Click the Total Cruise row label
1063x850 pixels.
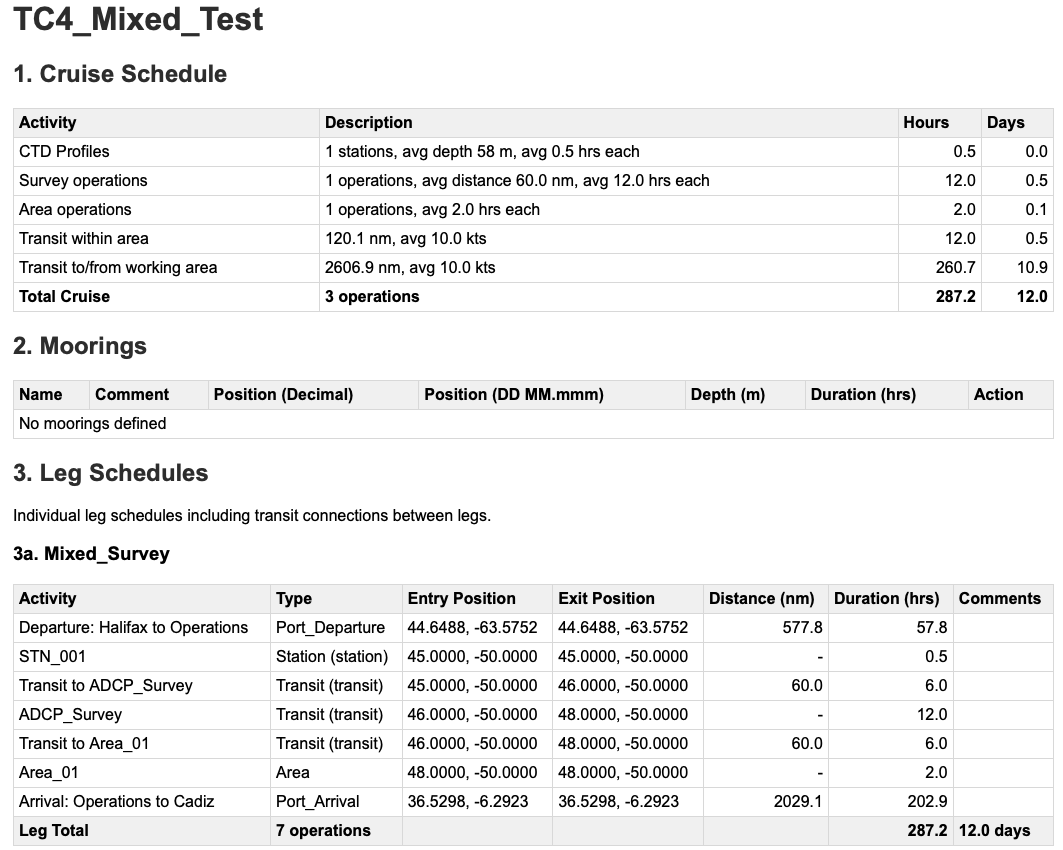point(64,296)
